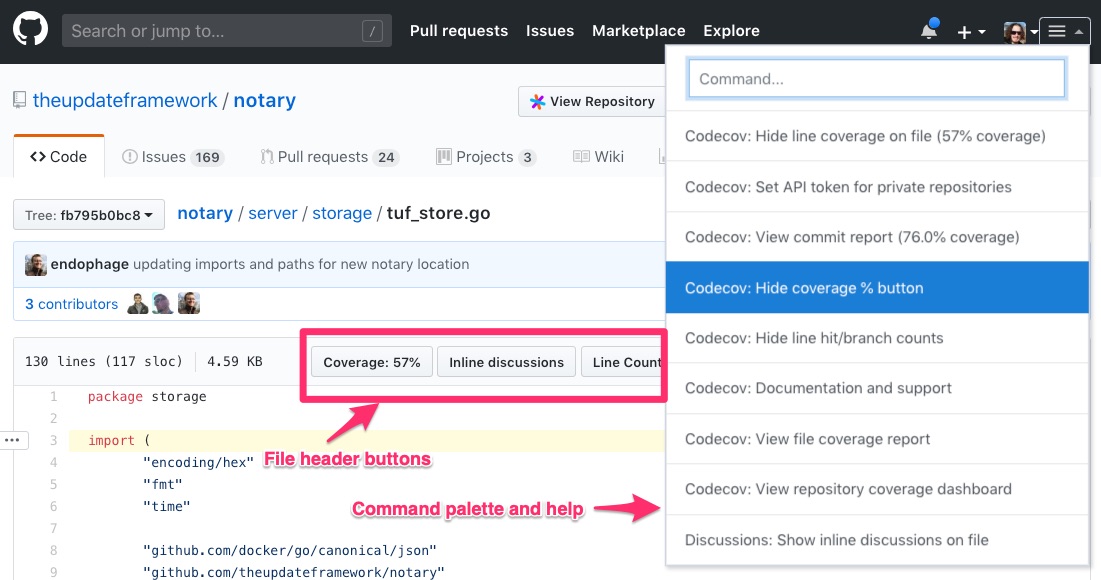
Task: Switch to the Wiki tab
Action: click(x=598, y=157)
